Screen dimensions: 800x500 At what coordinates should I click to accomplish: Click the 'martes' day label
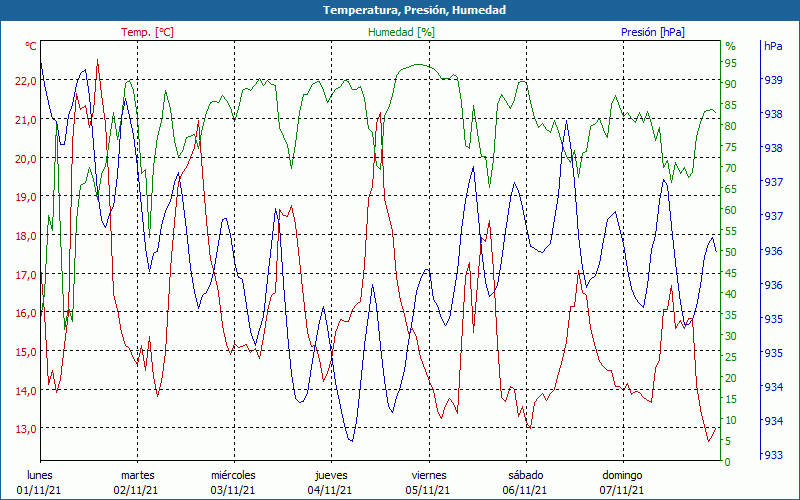click(x=137, y=475)
